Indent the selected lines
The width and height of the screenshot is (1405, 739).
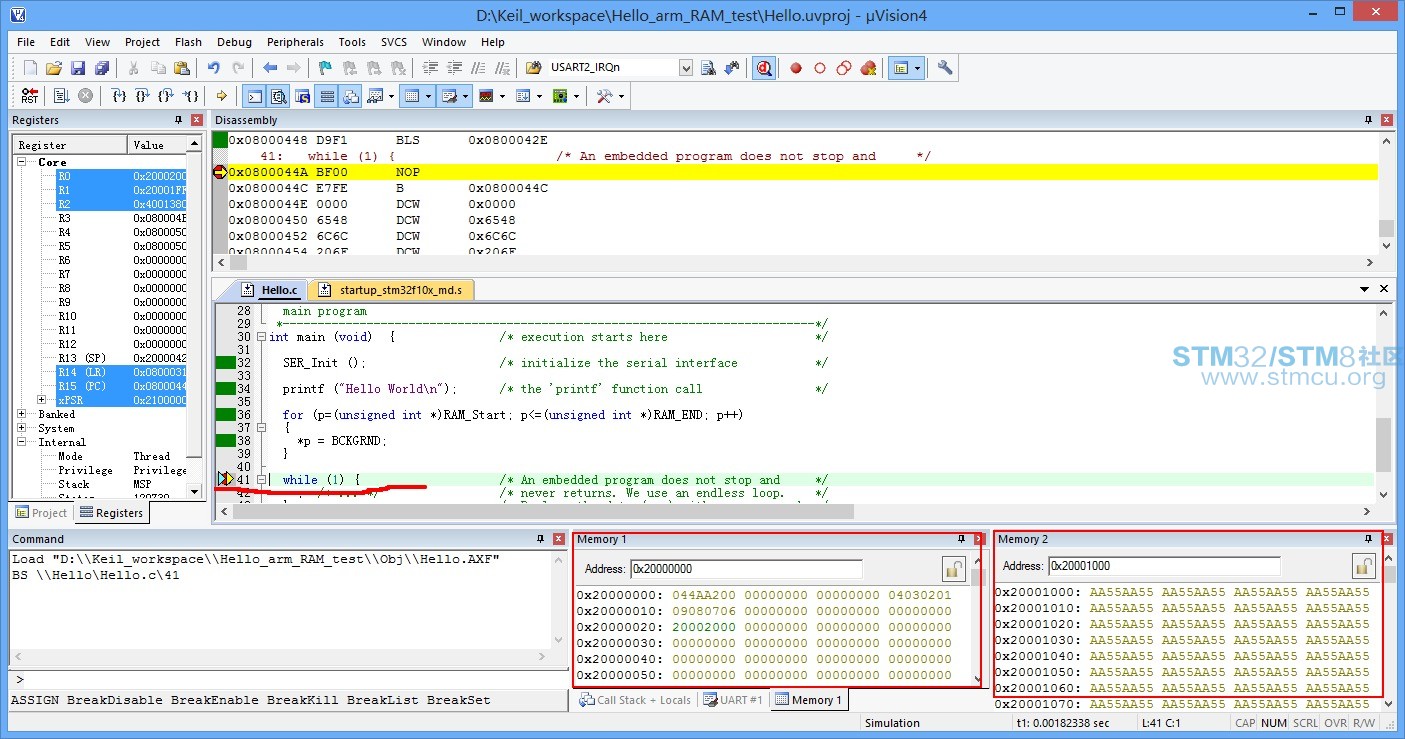429,68
